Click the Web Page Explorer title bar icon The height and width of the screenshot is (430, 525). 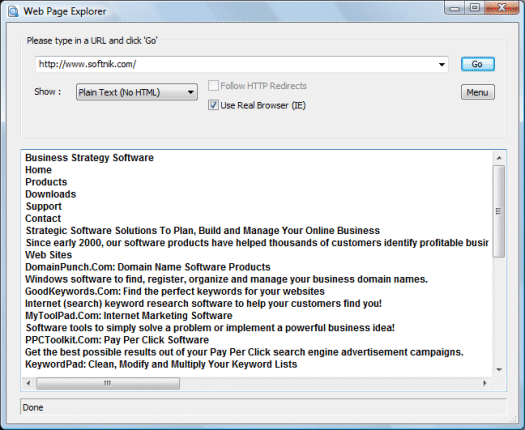click(13, 11)
